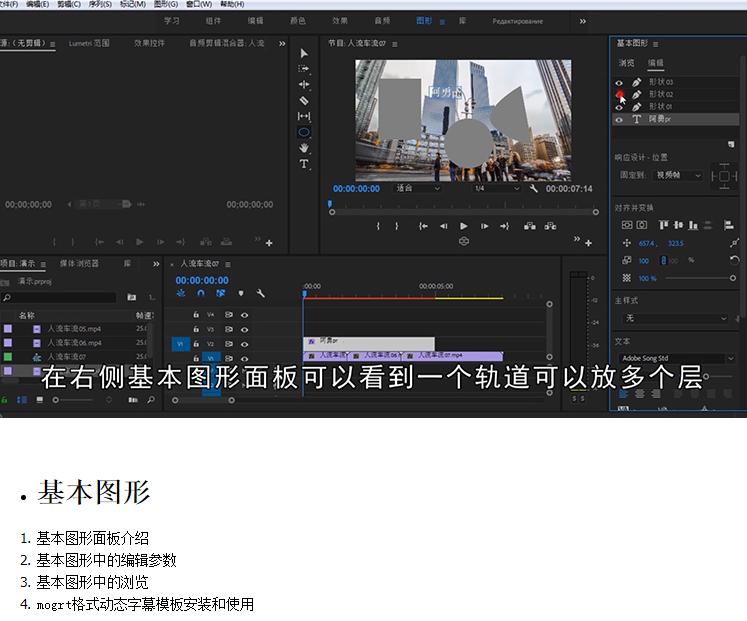The image size is (747, 621).
Task: Go to Out point in Program Monitor
Action: click(x=505, y=226)
